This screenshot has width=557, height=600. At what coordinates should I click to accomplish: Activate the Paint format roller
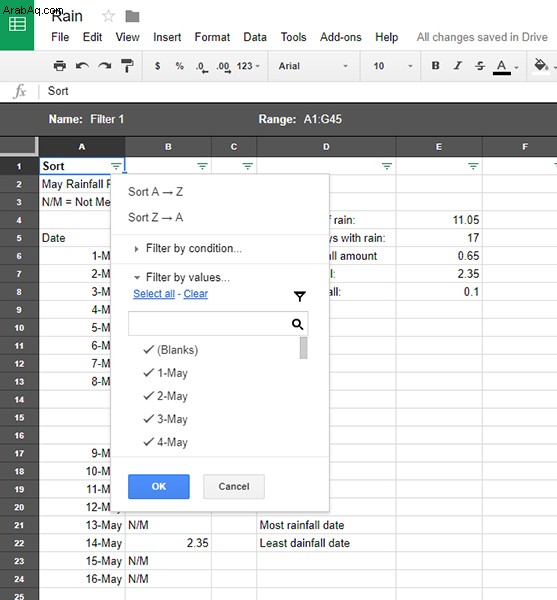(127, 66)
